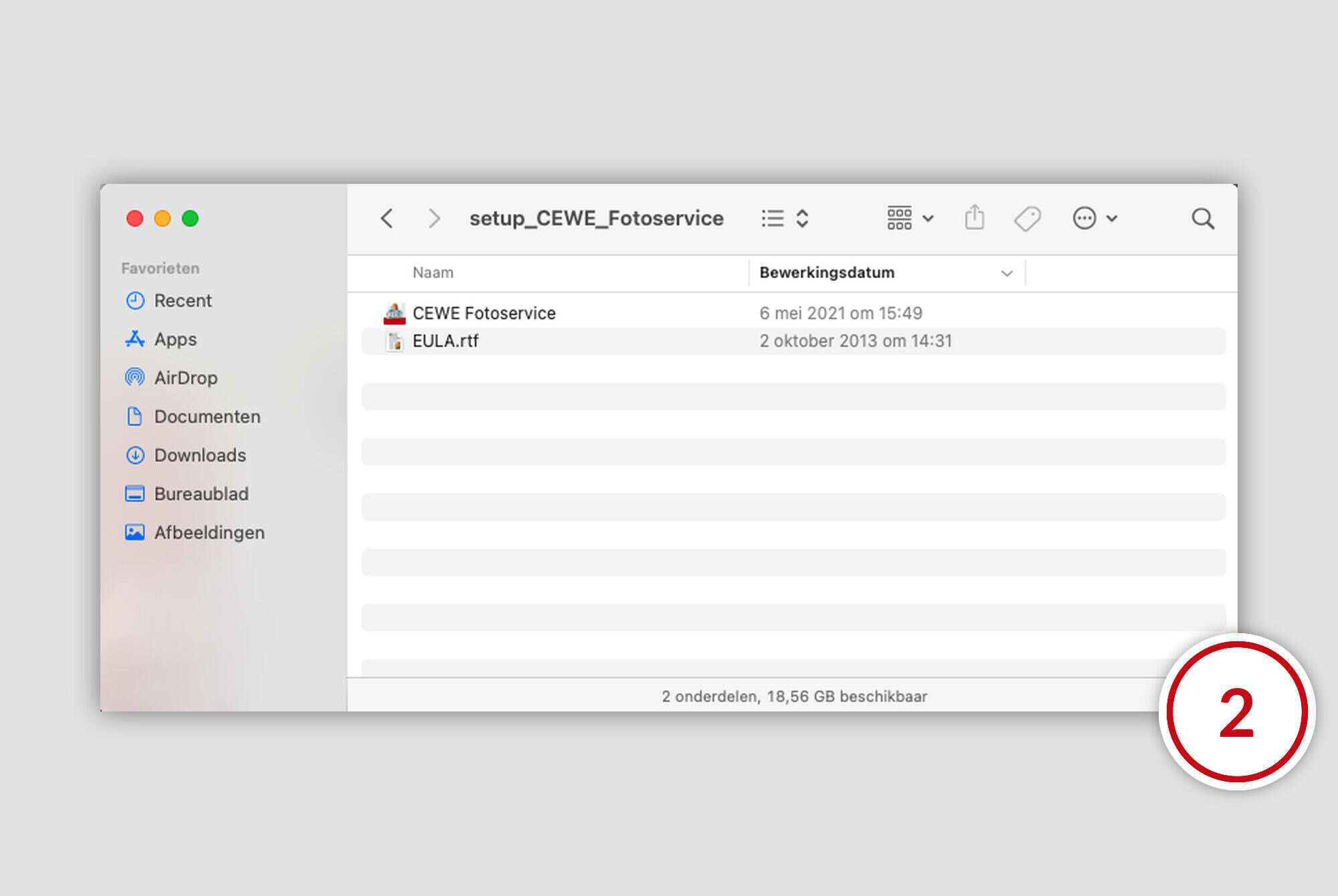Screen dimensions: 1338x896
Task: Click the CEWE Fotoservice installer icon
Action: point(395,314)
